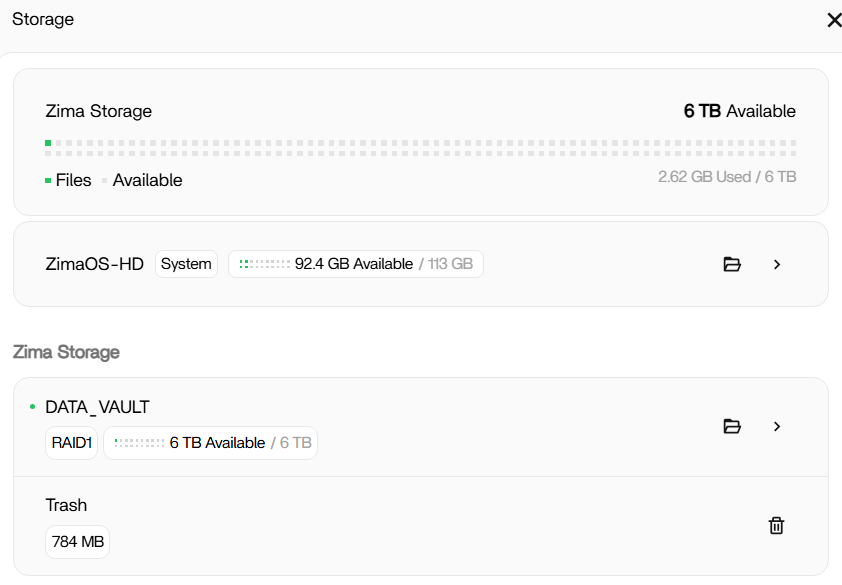Click the Available legend label
The width and height of the screenshot is (842, 585).
[147, 181]
